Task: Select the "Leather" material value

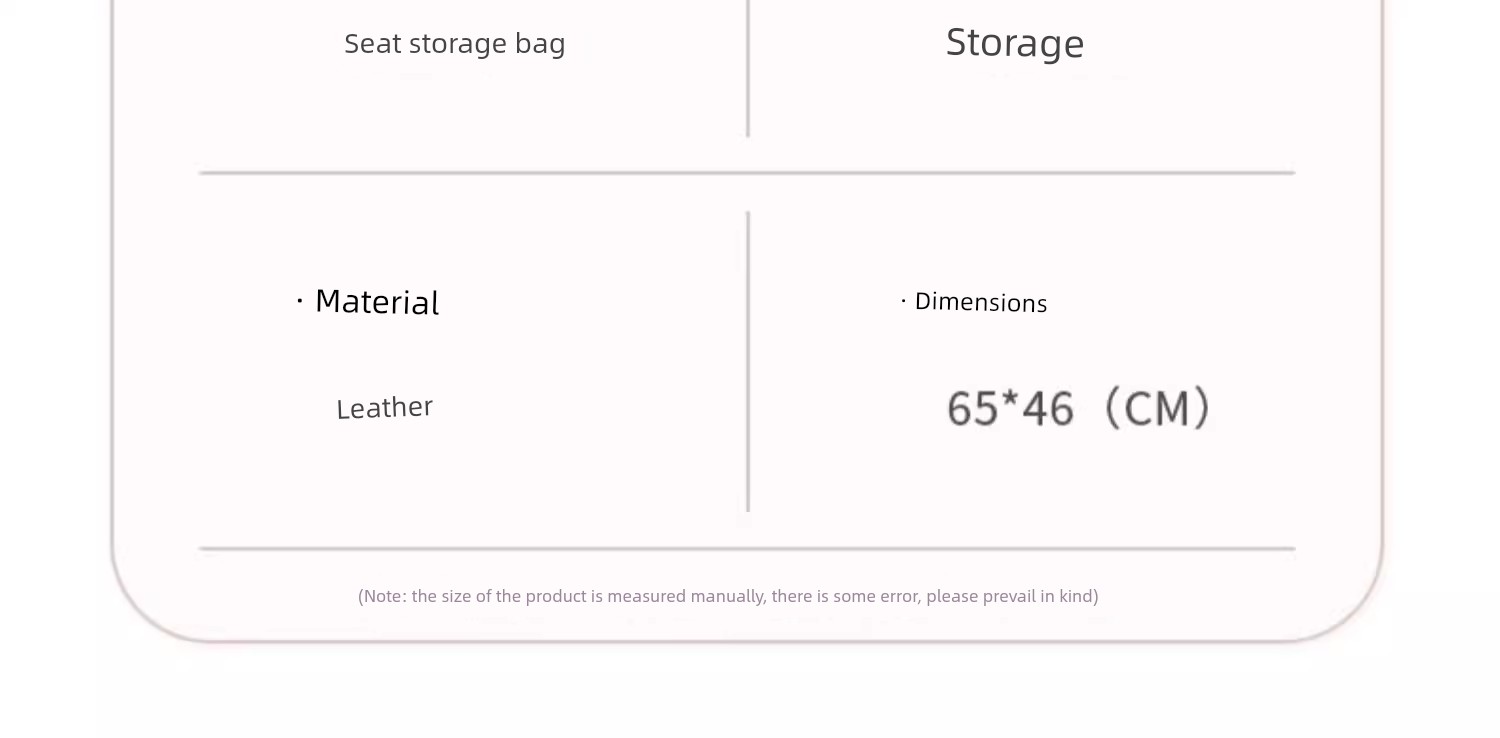Action: pos(384,408)
